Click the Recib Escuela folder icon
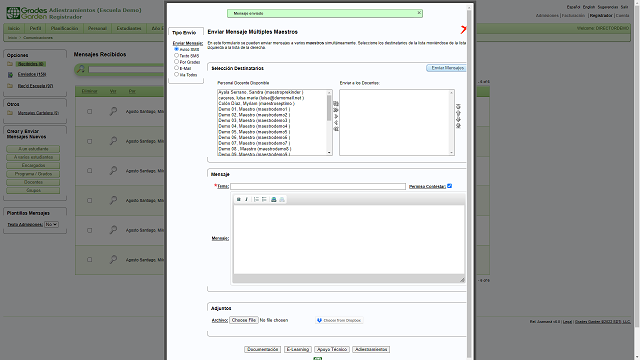The height and width of the screenshot is (360, 640). [10, 86]
